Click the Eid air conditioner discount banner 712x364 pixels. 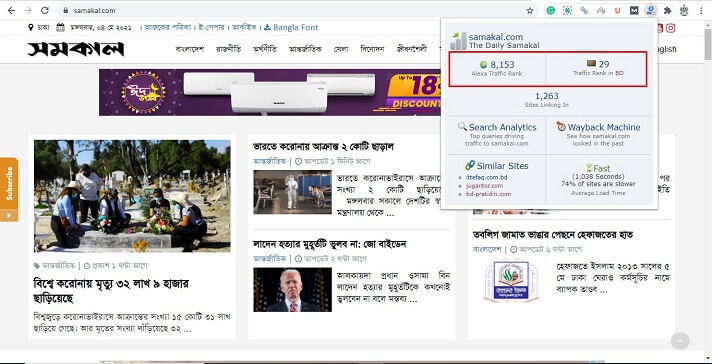pos(270,92)
